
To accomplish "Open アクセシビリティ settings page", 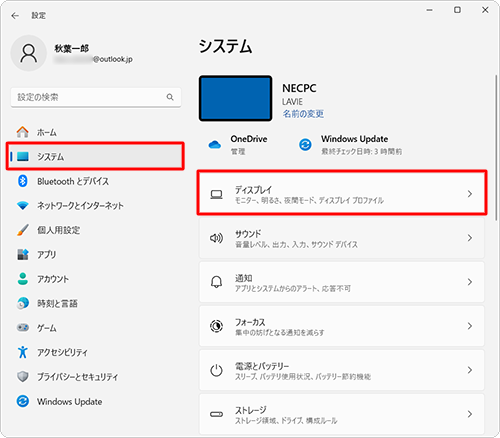I will (95, 352).
